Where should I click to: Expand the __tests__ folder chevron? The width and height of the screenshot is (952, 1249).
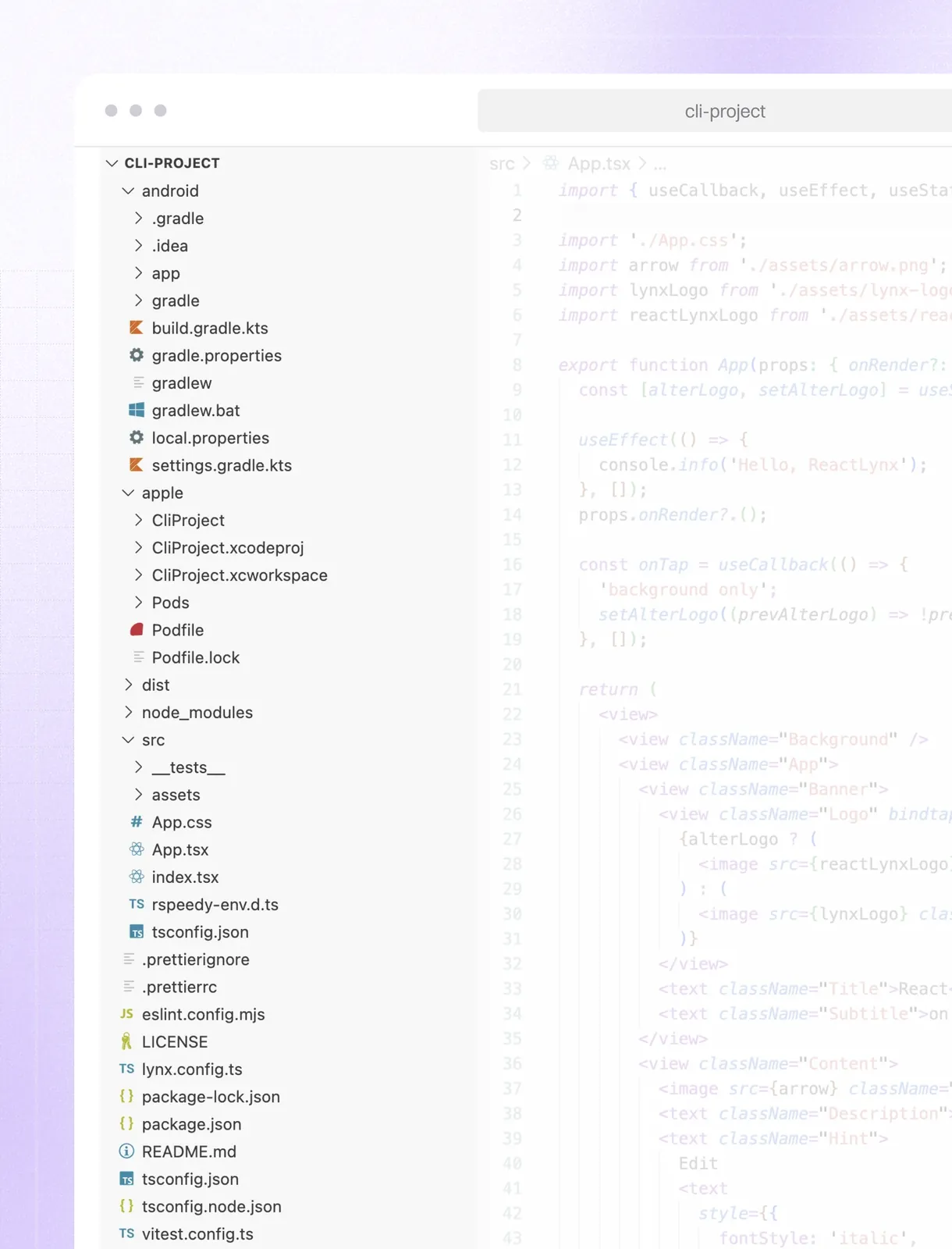pos(138,767)
